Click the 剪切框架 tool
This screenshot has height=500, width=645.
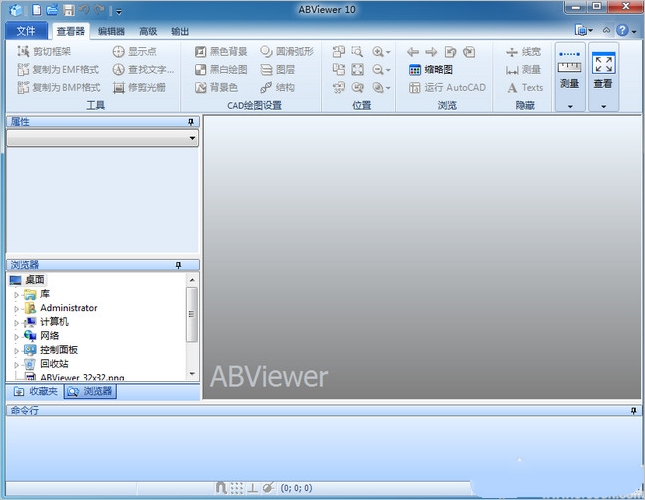click(x=44, y=51)
